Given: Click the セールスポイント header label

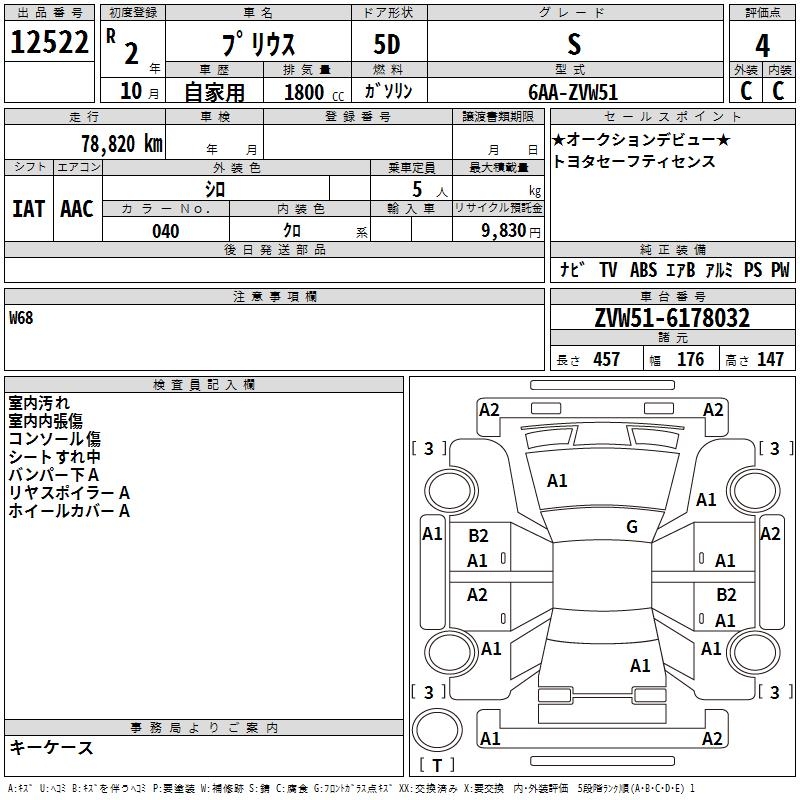Looking at the screenshot, I should tap(672, 116).
